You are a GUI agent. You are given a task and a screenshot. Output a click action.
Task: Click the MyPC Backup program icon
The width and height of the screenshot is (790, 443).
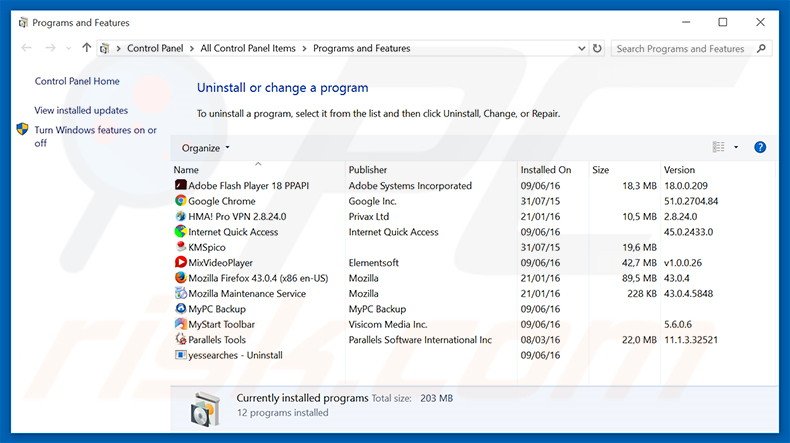[180, 308]
